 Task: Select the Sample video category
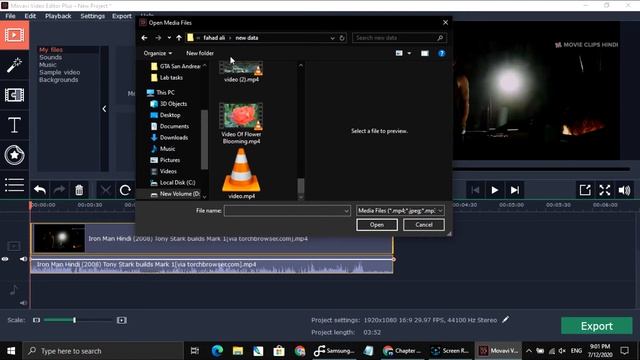(60, 72)
